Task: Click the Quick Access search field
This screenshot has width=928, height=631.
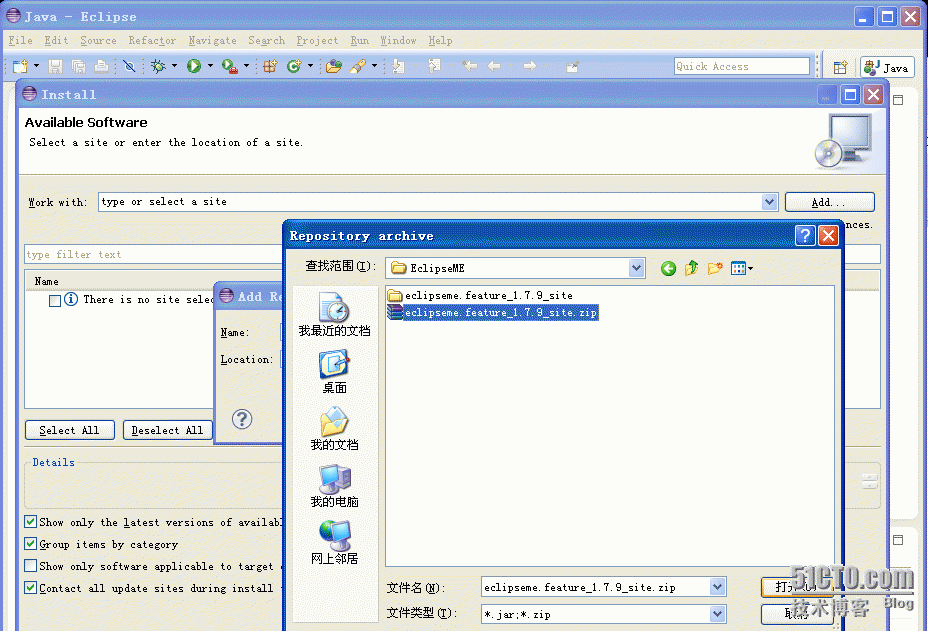Action: tap(742, 66)
